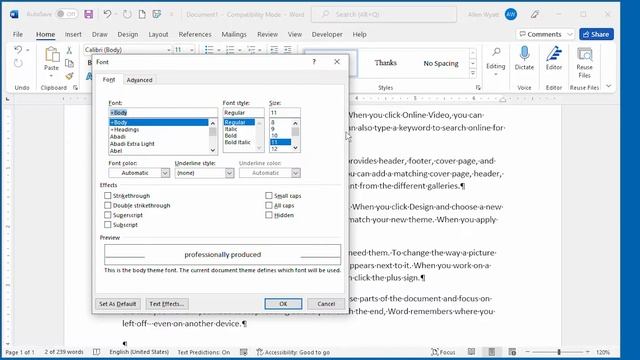Switch to Read Mode view icon
Image resolution: width=640 pixels, height=360 pixels.
[471, 352]
